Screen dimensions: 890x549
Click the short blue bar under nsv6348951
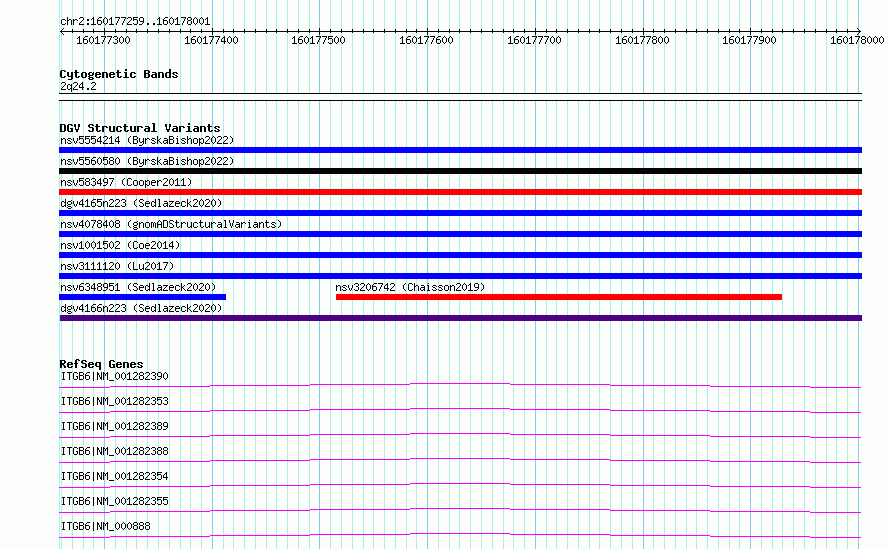coord(142,297)
